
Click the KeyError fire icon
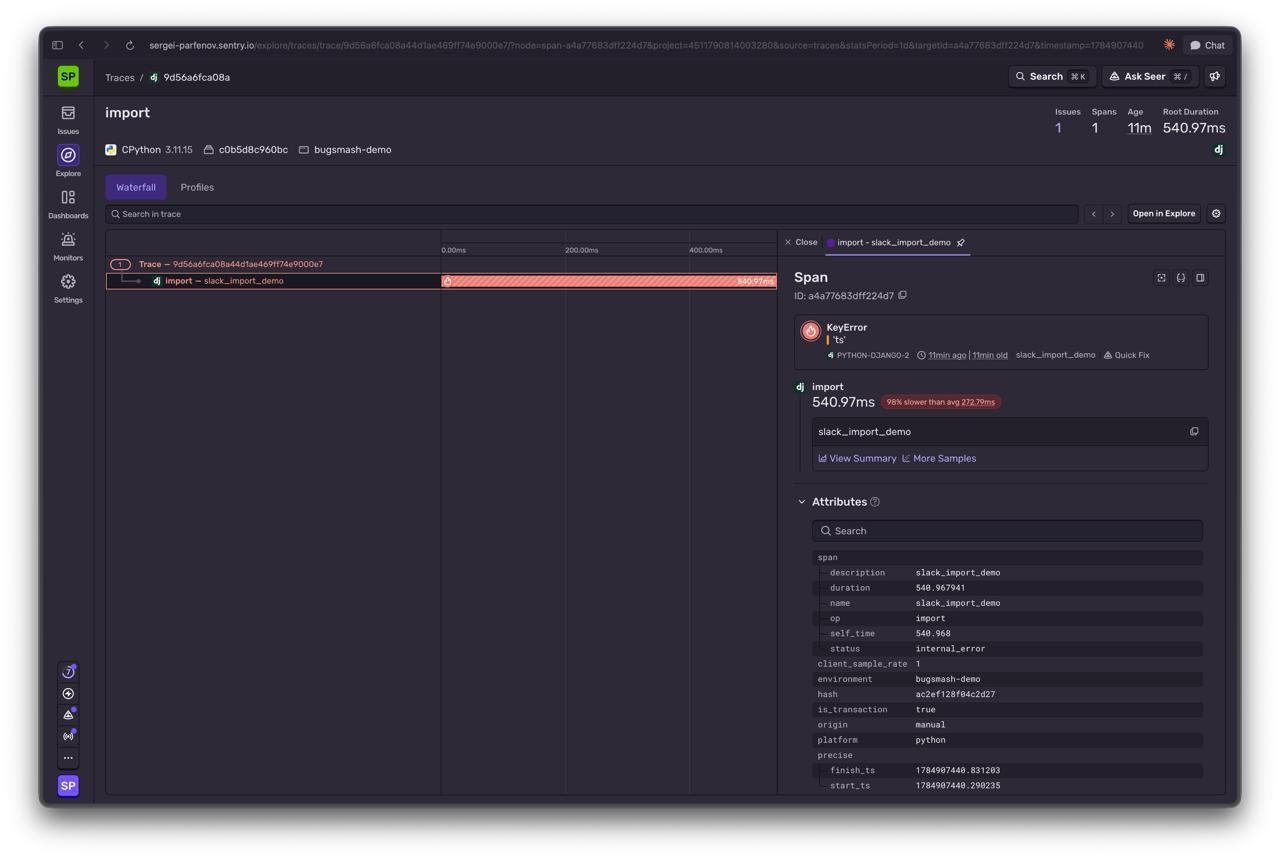pos(811,330)
